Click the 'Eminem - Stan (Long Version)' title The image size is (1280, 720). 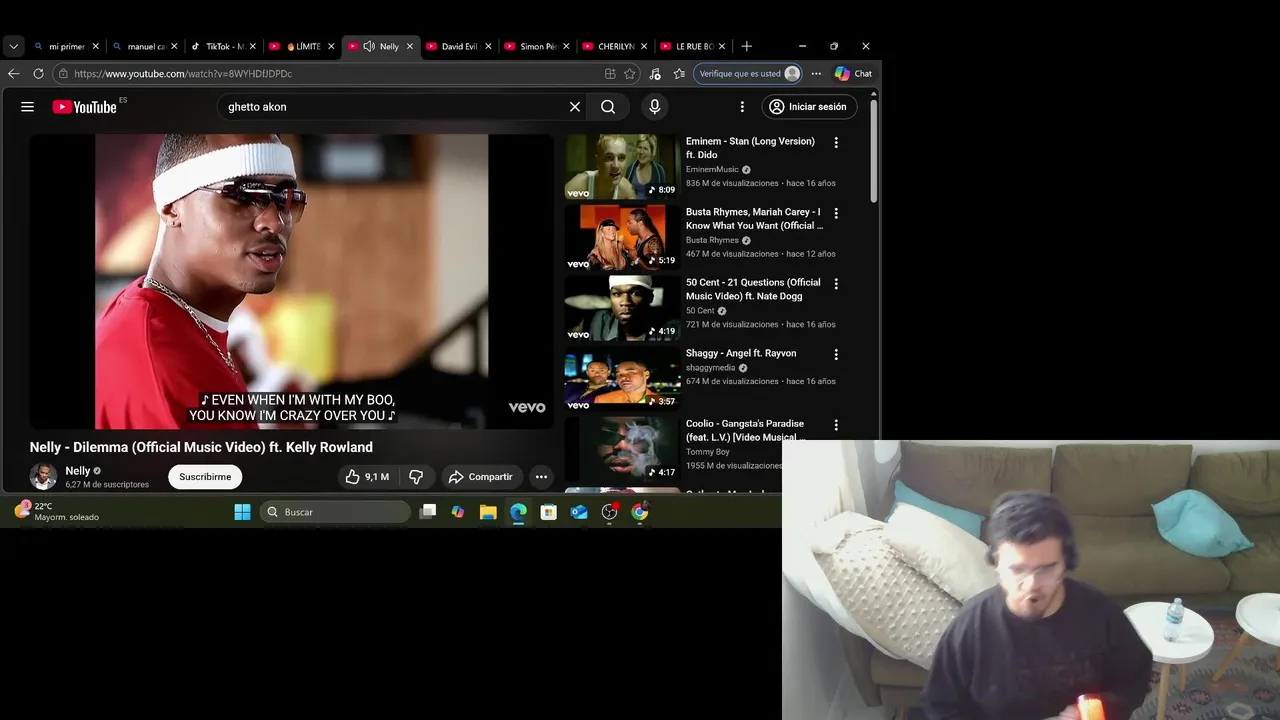750,148
